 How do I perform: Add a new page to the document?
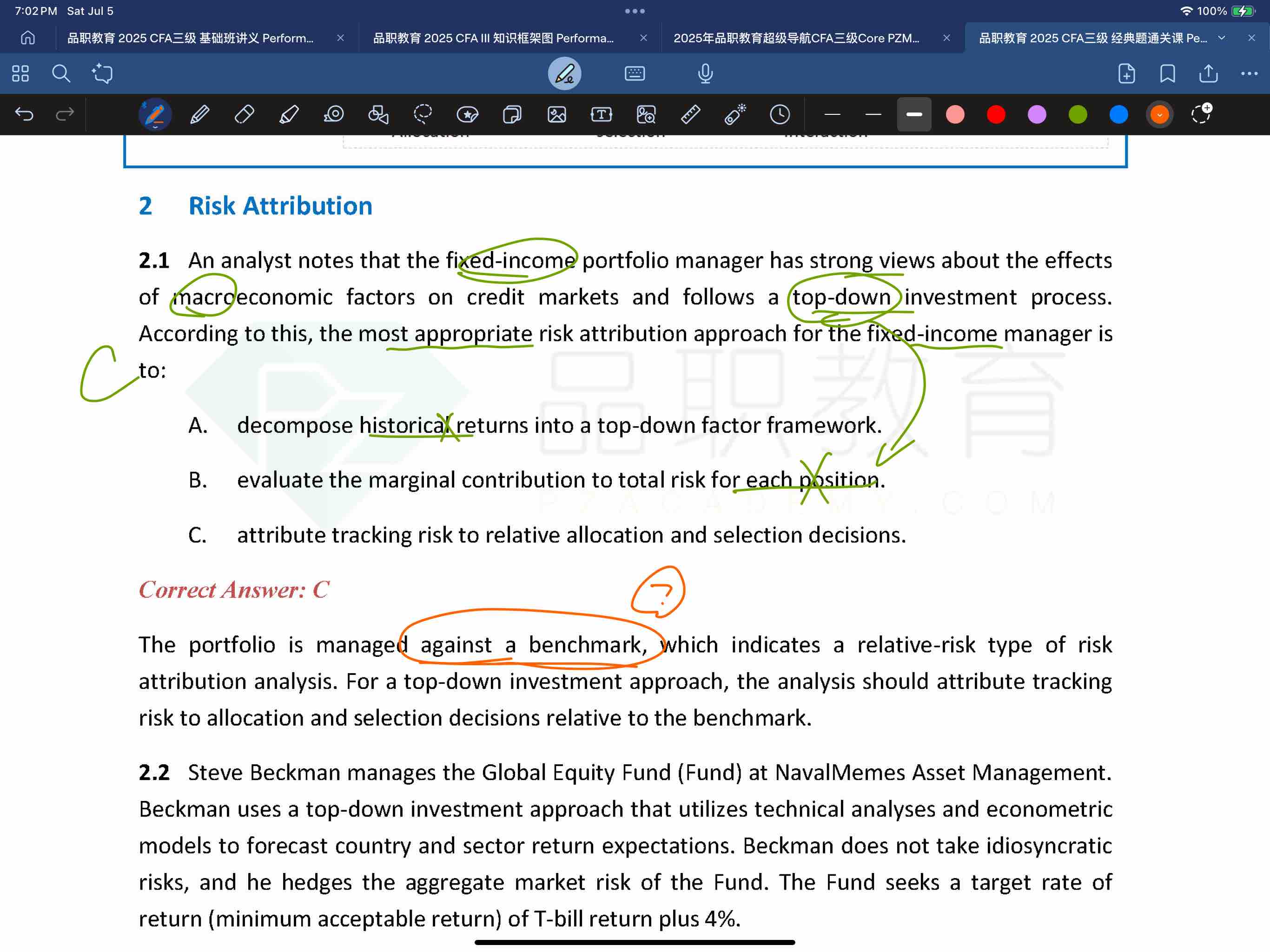(x=1126, y=73)
